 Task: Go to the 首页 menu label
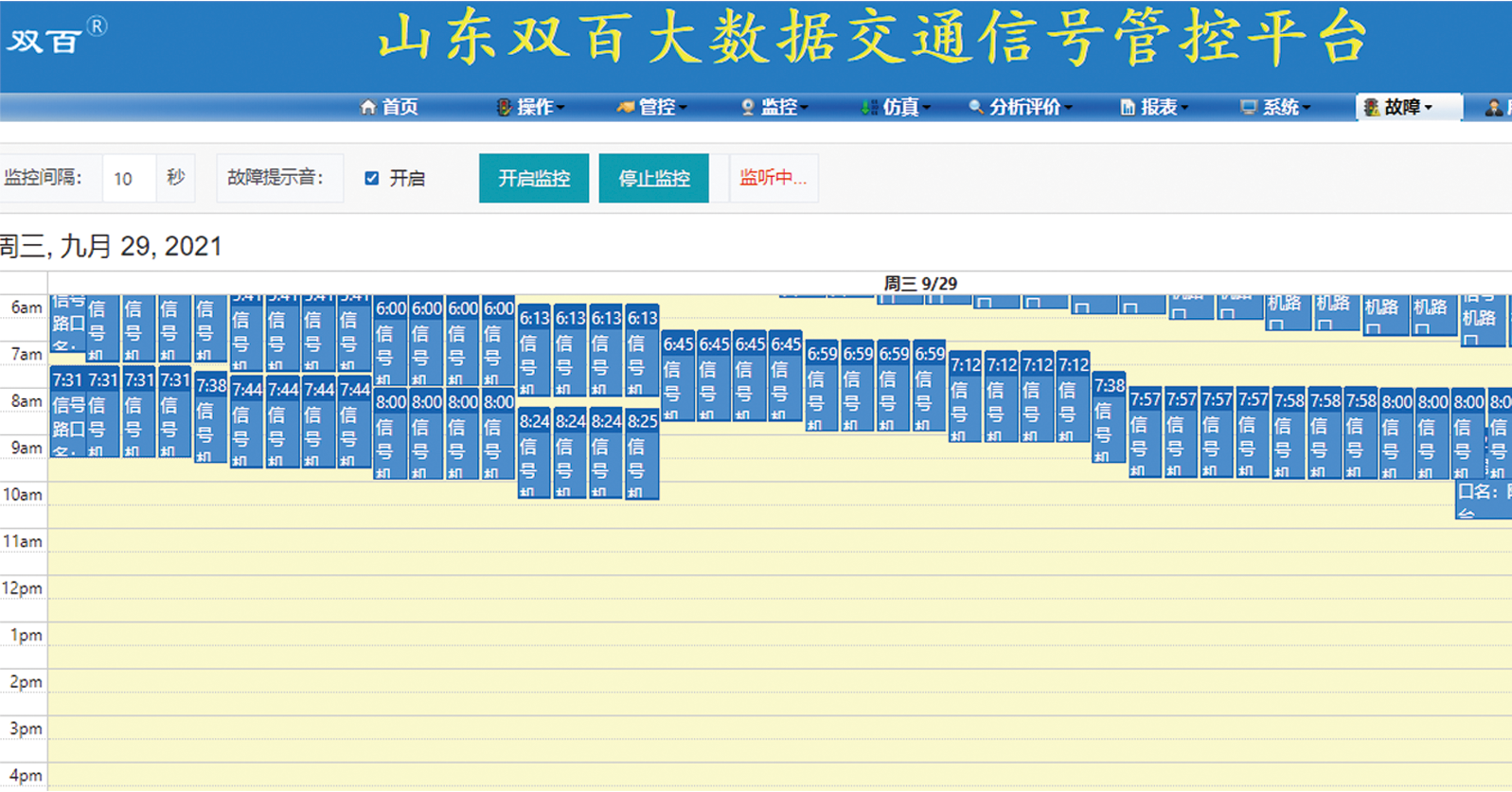[x=400, y=107]
